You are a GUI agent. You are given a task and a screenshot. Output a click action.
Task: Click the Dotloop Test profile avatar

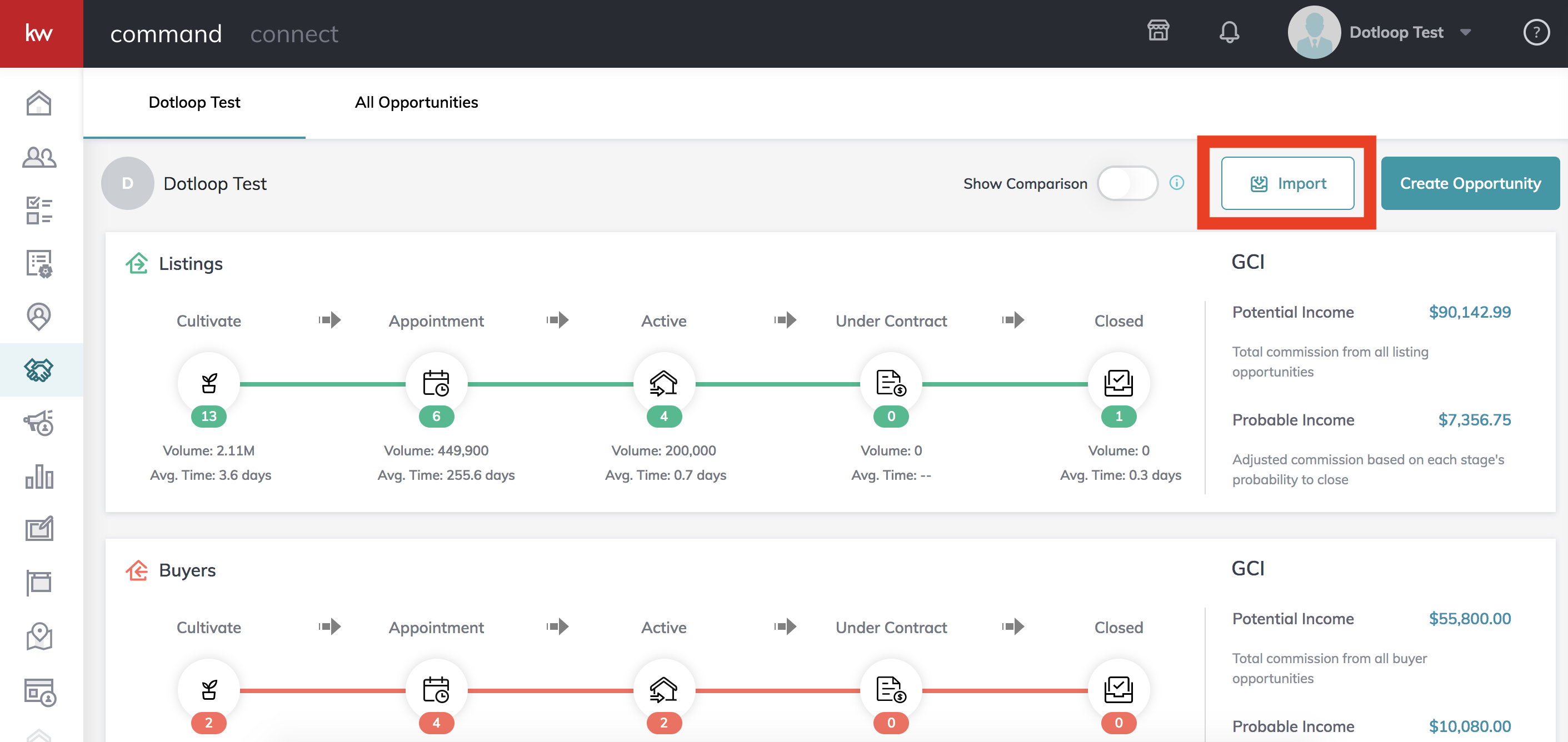(x=1314, y=32)
